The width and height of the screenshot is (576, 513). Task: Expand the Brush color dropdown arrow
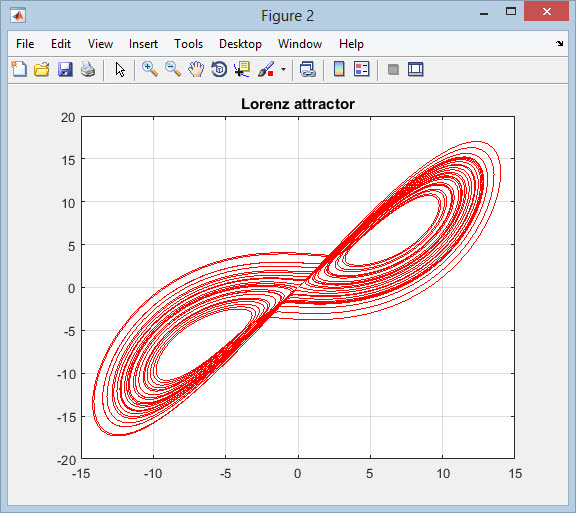283,69
